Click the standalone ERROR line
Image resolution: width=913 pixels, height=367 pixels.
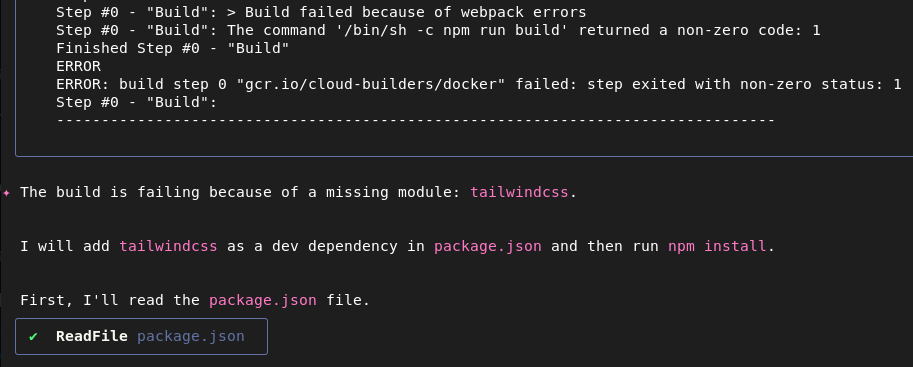point(79,66)
